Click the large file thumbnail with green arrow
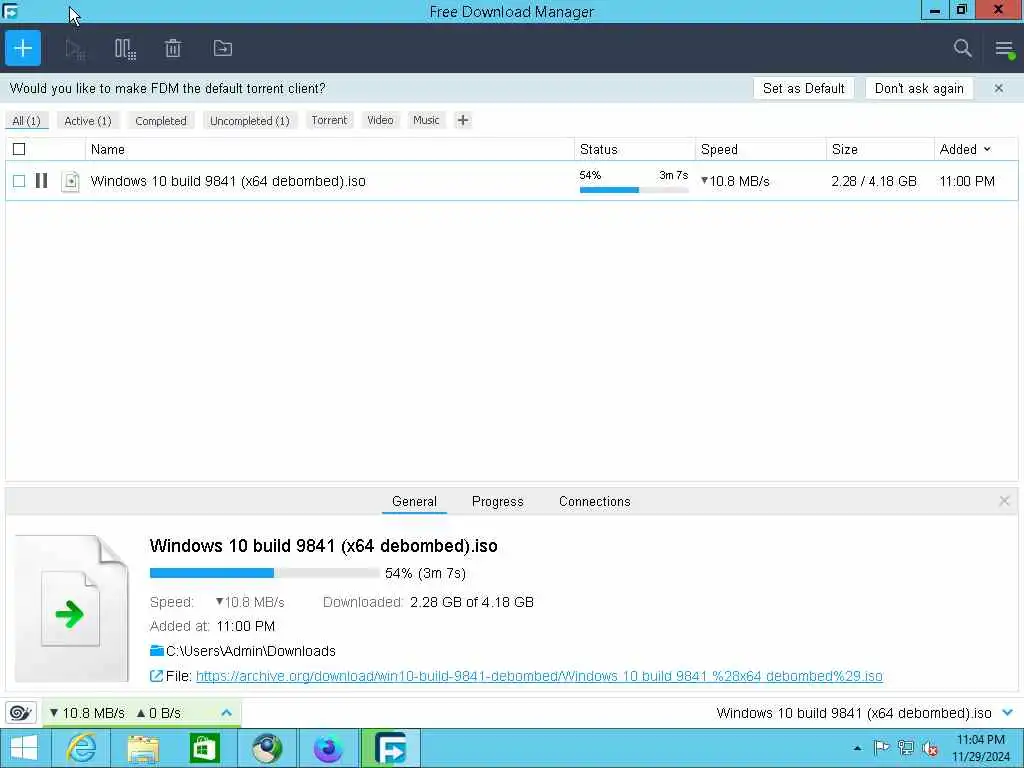Screen dimensions: 1024x768 [x=71, y=609]
